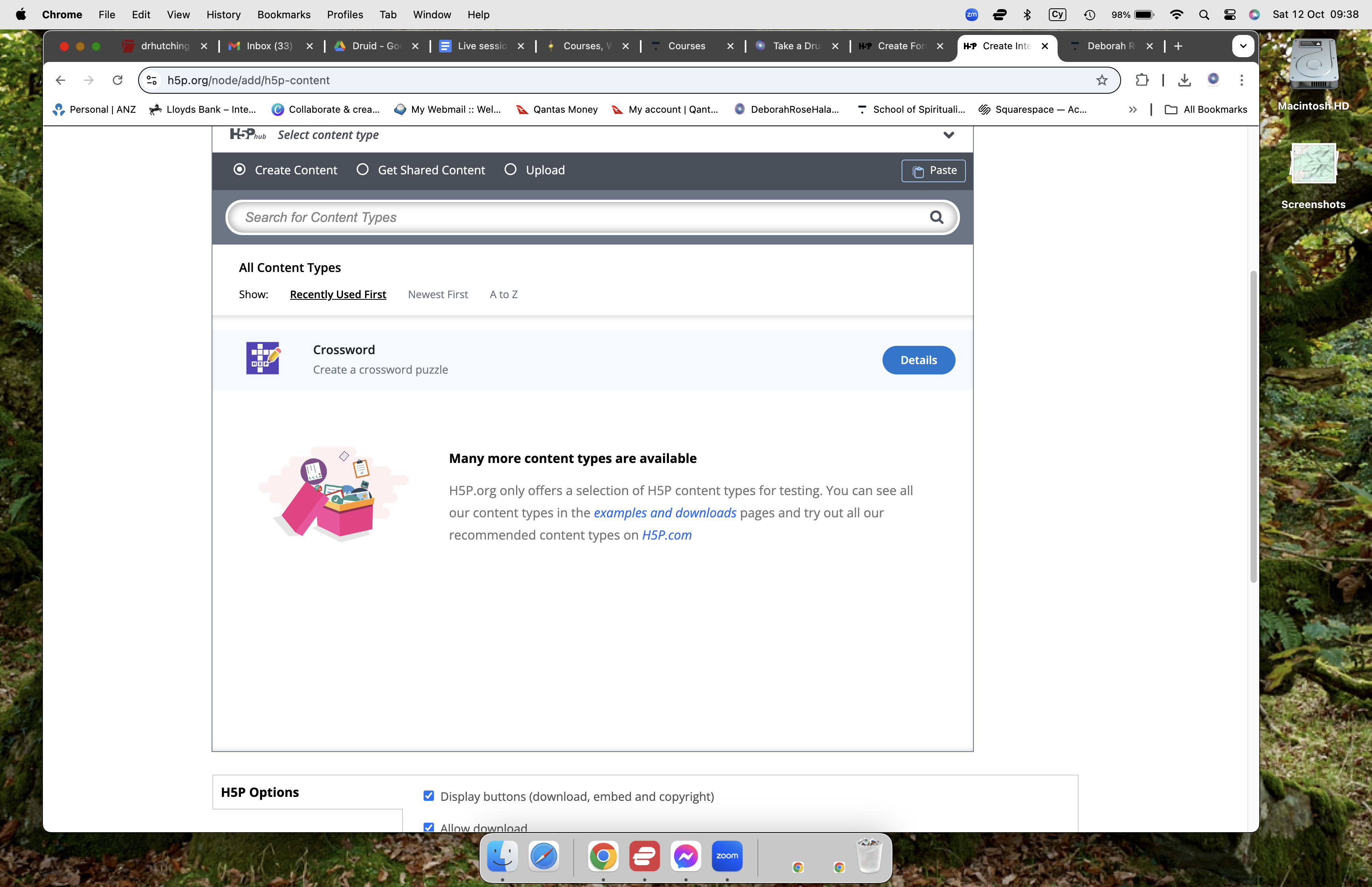Toggle the Allow download checkbox
The image size is (1372, 887).
click(x=428, y=827)
